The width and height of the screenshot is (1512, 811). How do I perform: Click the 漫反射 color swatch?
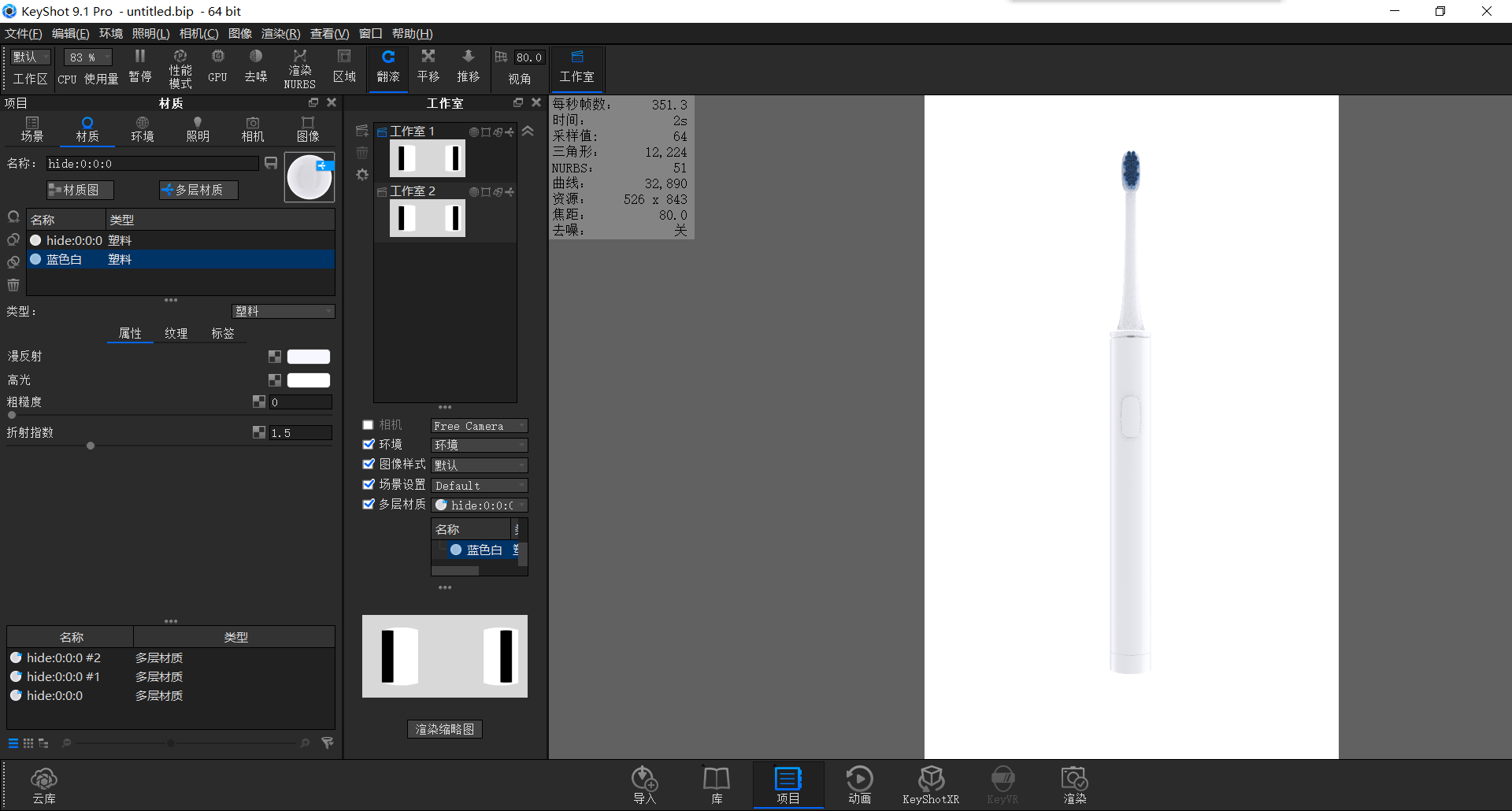[x=308, y=356]
